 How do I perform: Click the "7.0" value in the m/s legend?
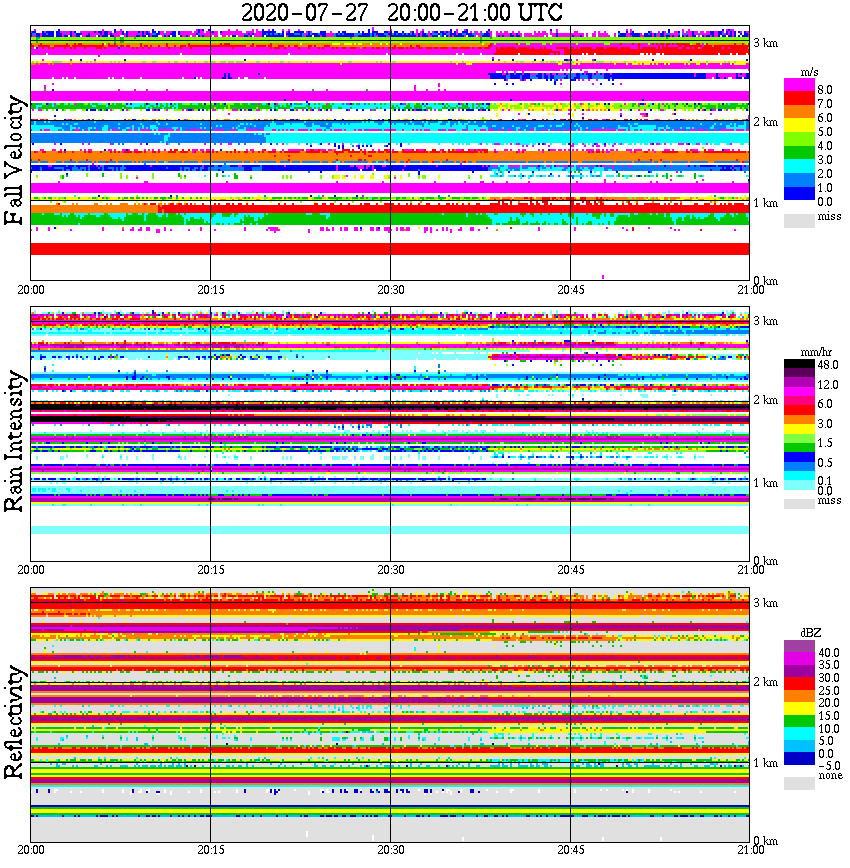pyautogui.click(x=825, y=104)
